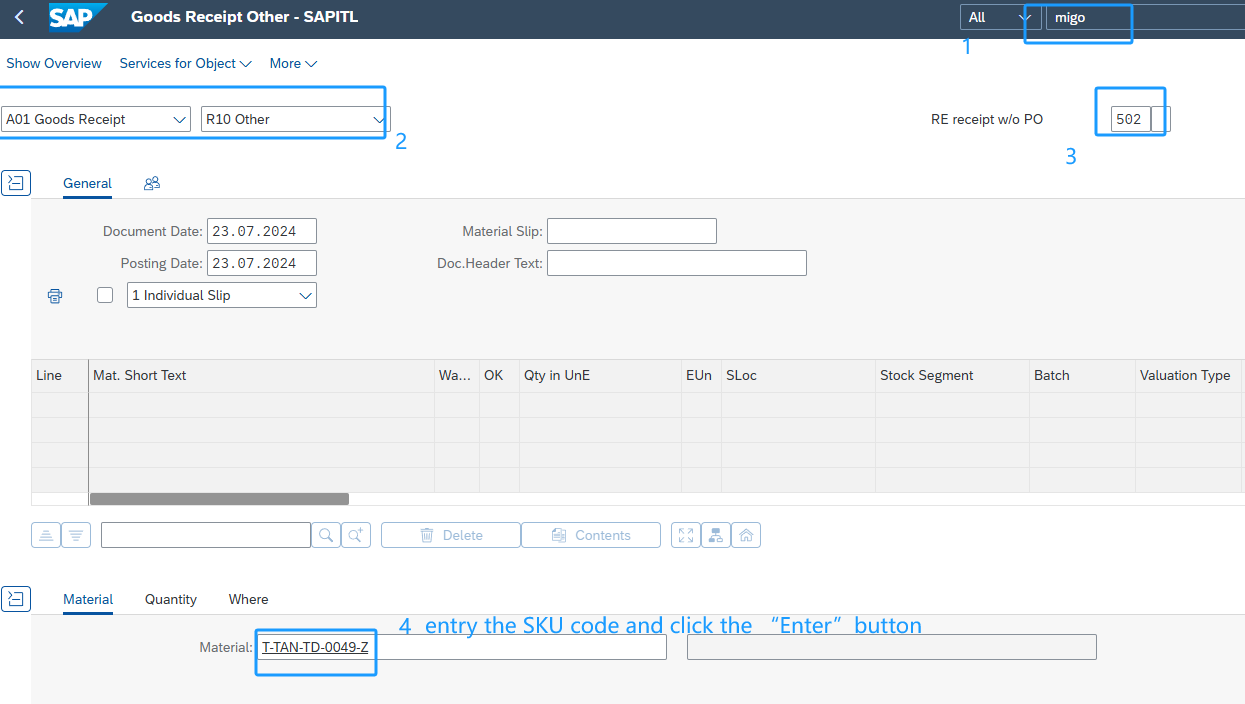Image resolution: width=1245 pixels, height=704 pixels.
Task: Expand the 1 Individual Slip dropdown
Action: [x=222, y=295]
